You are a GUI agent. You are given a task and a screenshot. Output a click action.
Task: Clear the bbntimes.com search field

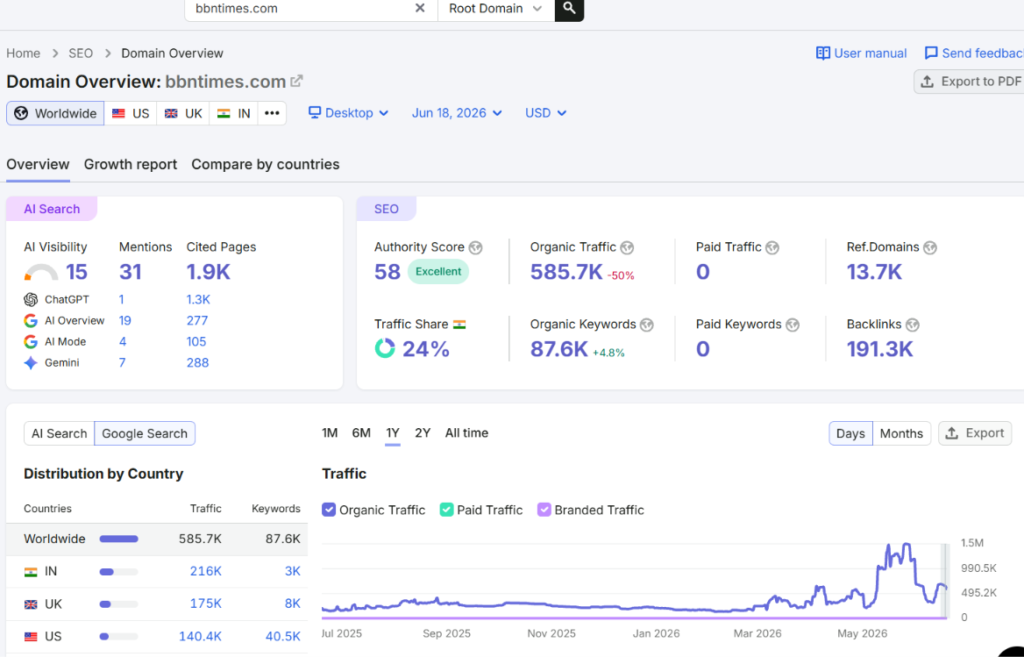coord(420,8)
